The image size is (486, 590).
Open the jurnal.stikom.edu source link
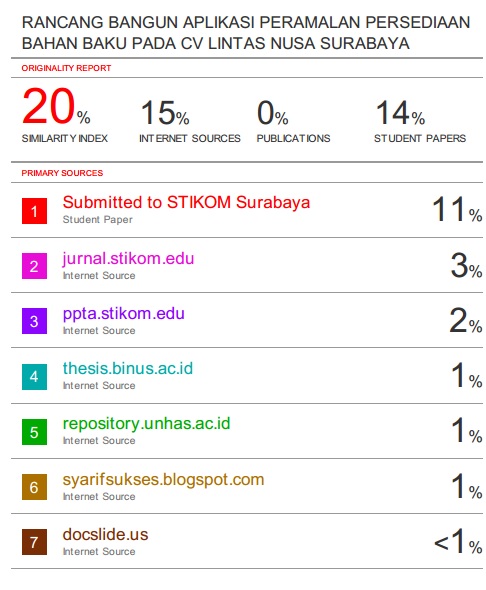pos(128,258)
